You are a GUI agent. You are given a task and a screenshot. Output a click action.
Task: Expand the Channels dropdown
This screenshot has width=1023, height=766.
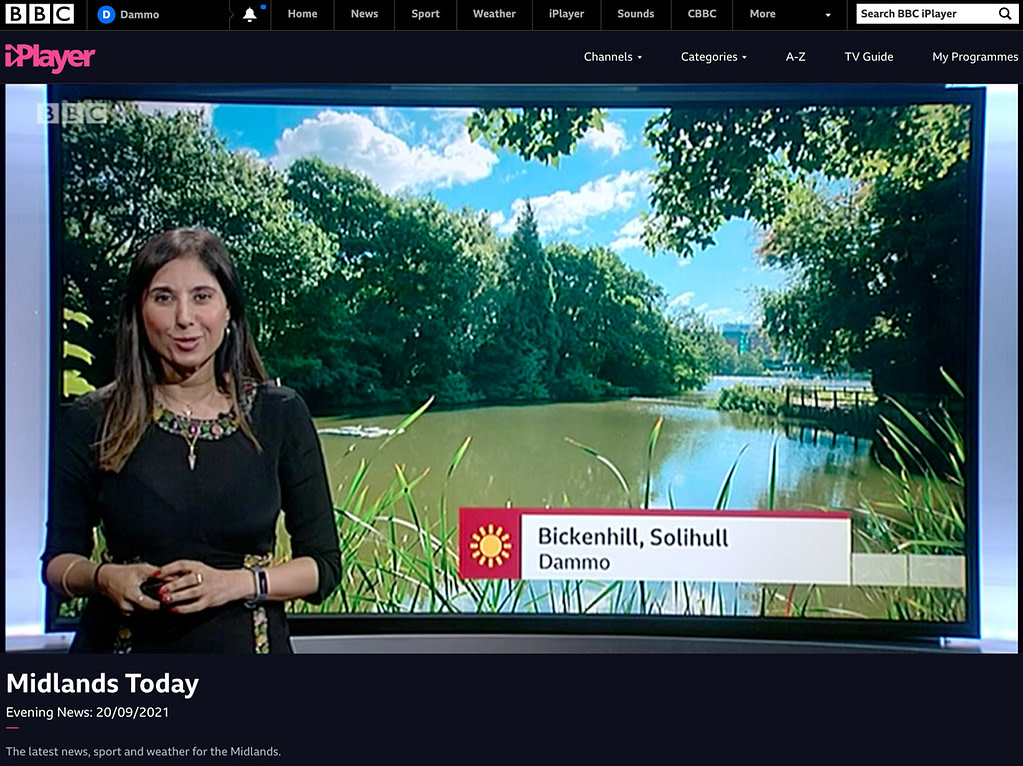pos(613,57)
